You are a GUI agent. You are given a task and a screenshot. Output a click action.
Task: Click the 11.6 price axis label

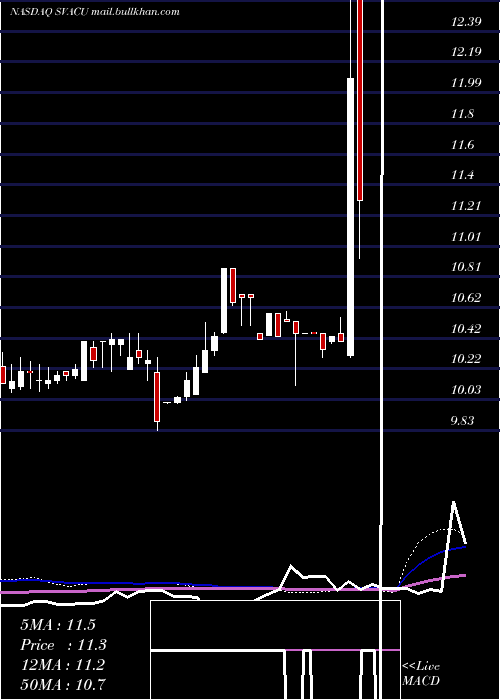(x=462, y=145)
